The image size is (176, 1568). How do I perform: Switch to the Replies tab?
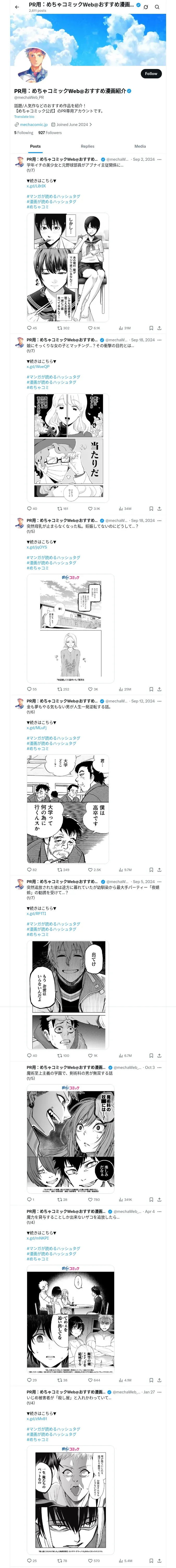[x=87, y=146]
